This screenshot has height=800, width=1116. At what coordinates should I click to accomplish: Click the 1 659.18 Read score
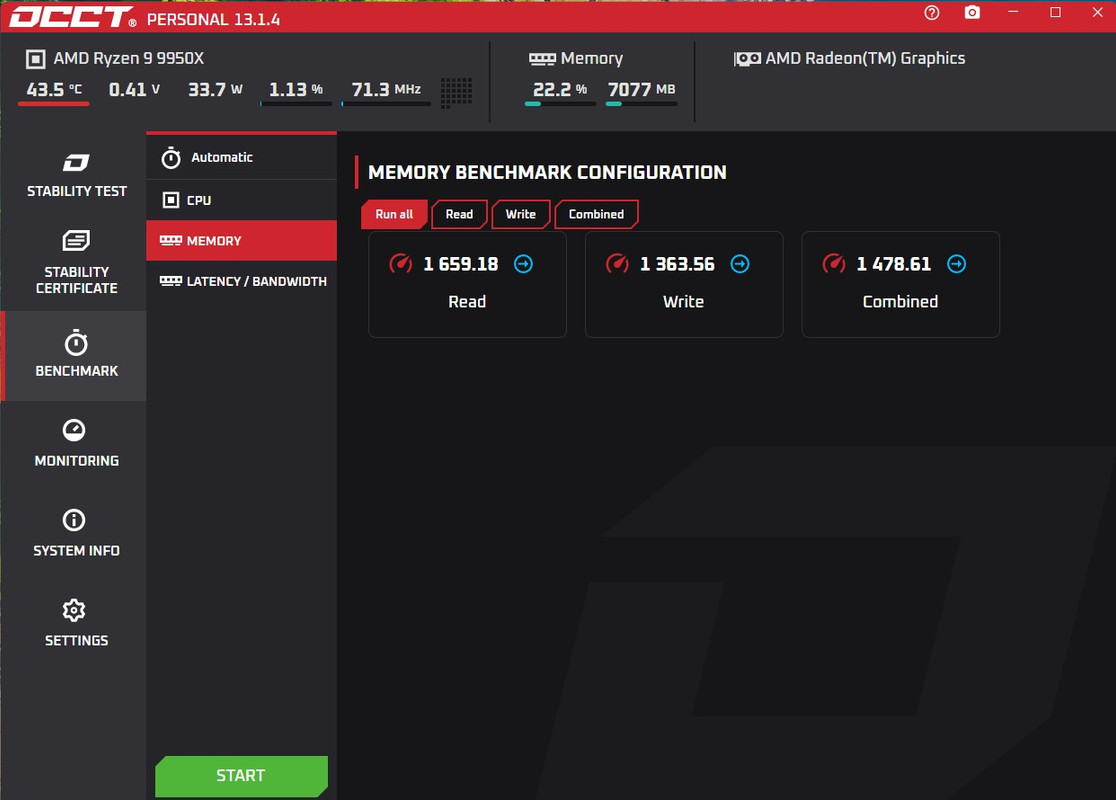tap(460, 264)
